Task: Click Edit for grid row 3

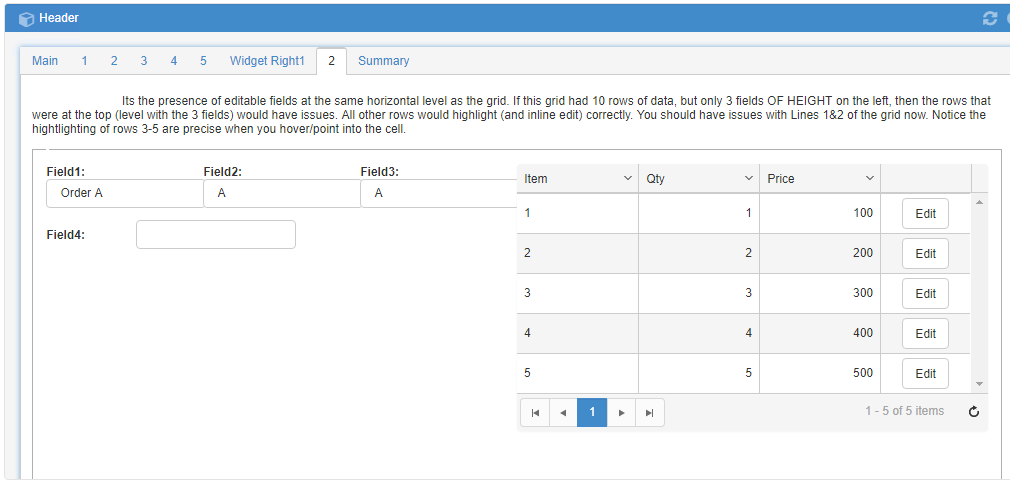Action: pos(925,294)
